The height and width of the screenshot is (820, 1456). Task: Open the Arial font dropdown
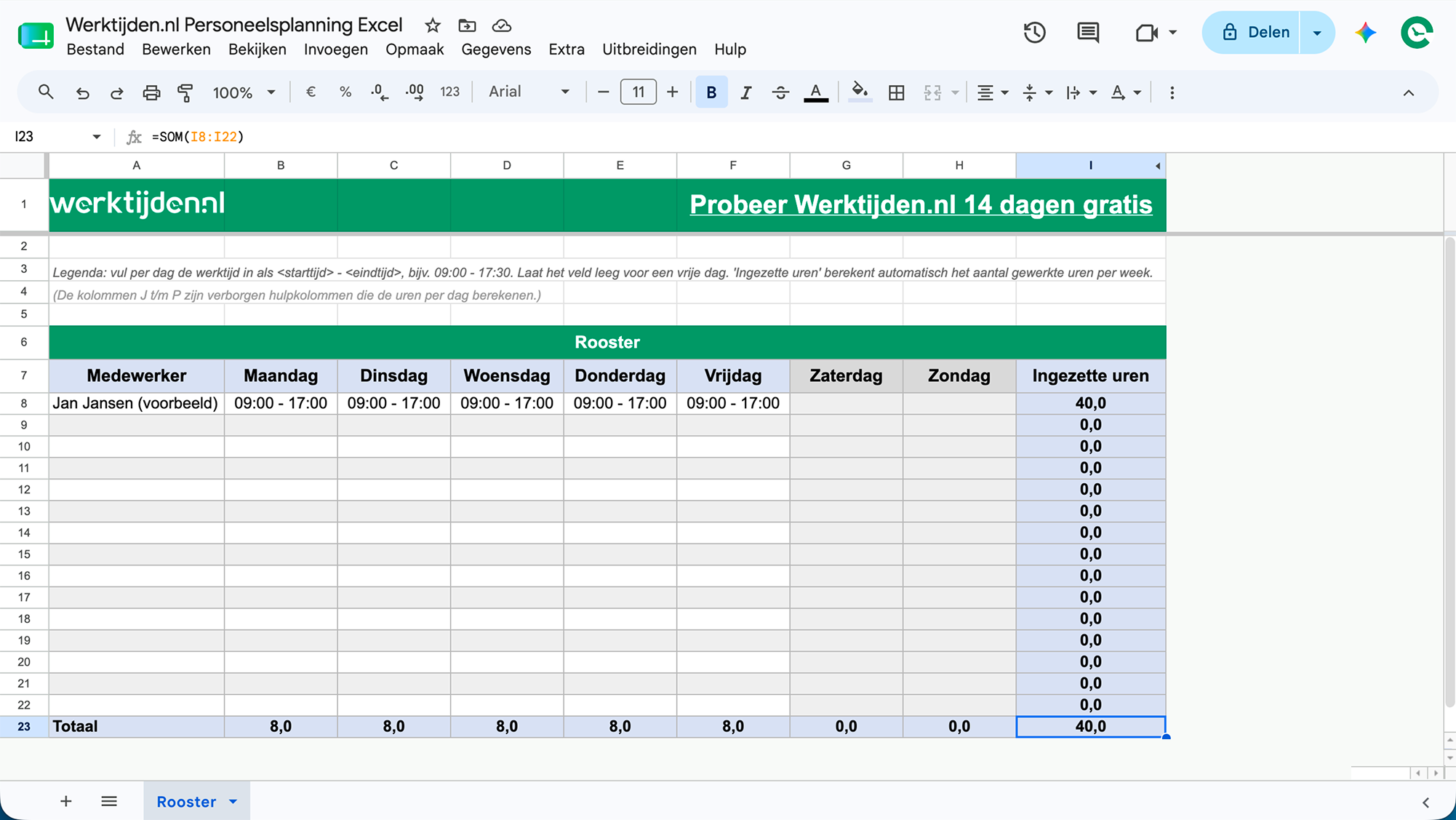coord(529,92)
